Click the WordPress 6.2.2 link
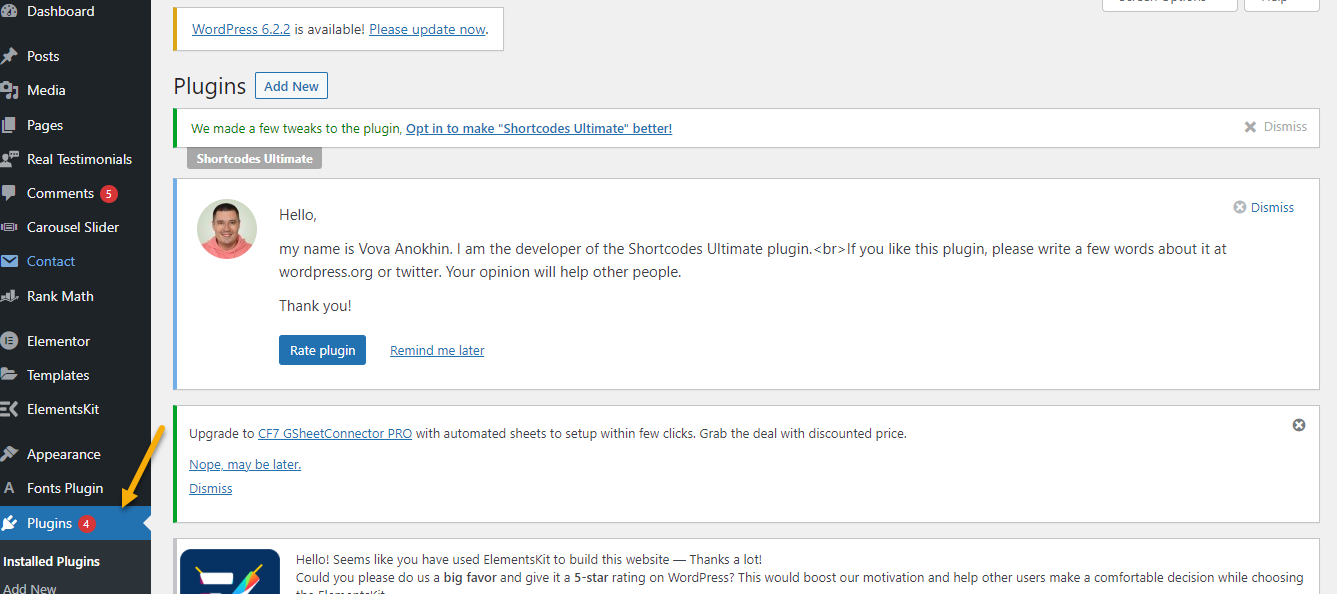Viewport: 1337px width, 594px height. (x=241, y=29)
